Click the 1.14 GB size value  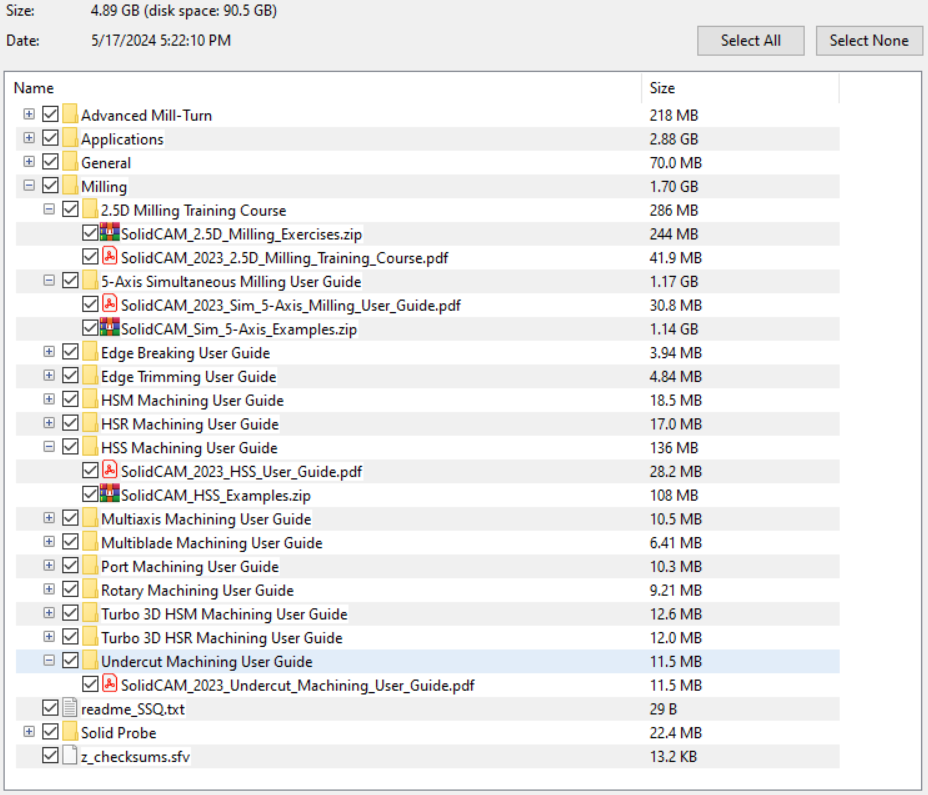[x=674, y=329]
